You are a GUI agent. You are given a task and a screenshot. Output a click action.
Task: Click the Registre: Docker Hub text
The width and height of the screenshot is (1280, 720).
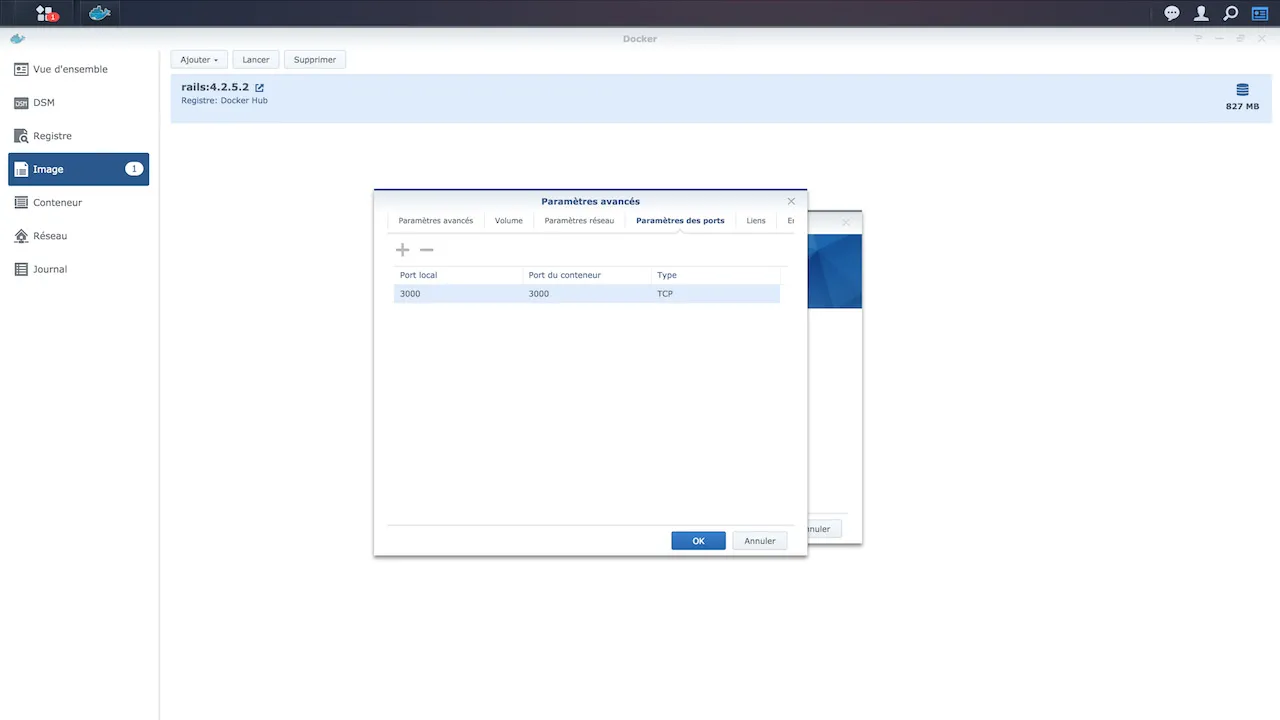[x=224, y=101]
